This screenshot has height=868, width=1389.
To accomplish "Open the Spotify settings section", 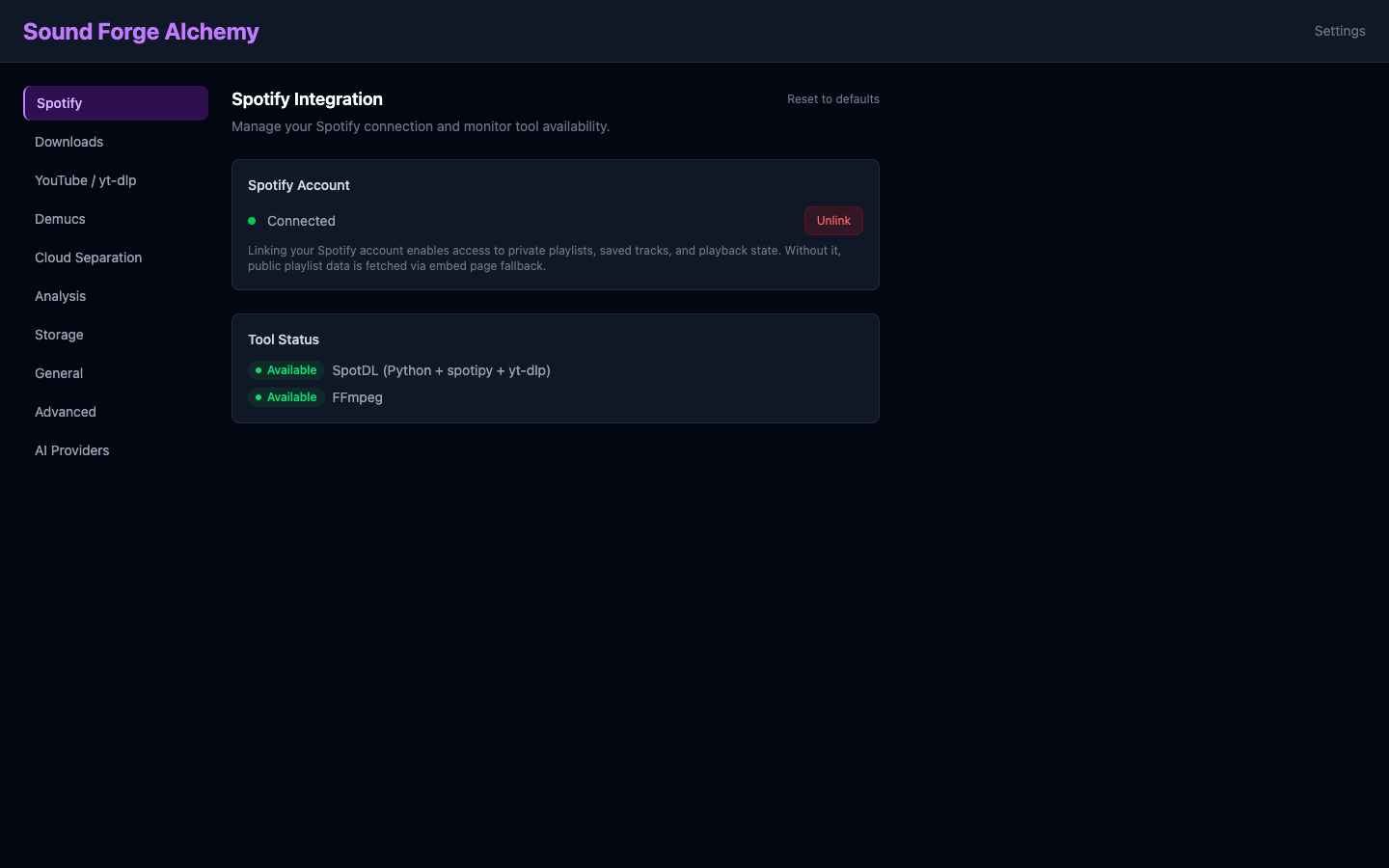I will (x=59, y=103).
